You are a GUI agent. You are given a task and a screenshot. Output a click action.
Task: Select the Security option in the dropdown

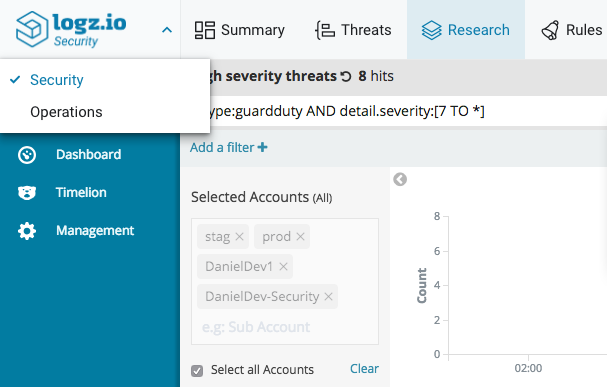pyautogui.click(x=57, y=80)
